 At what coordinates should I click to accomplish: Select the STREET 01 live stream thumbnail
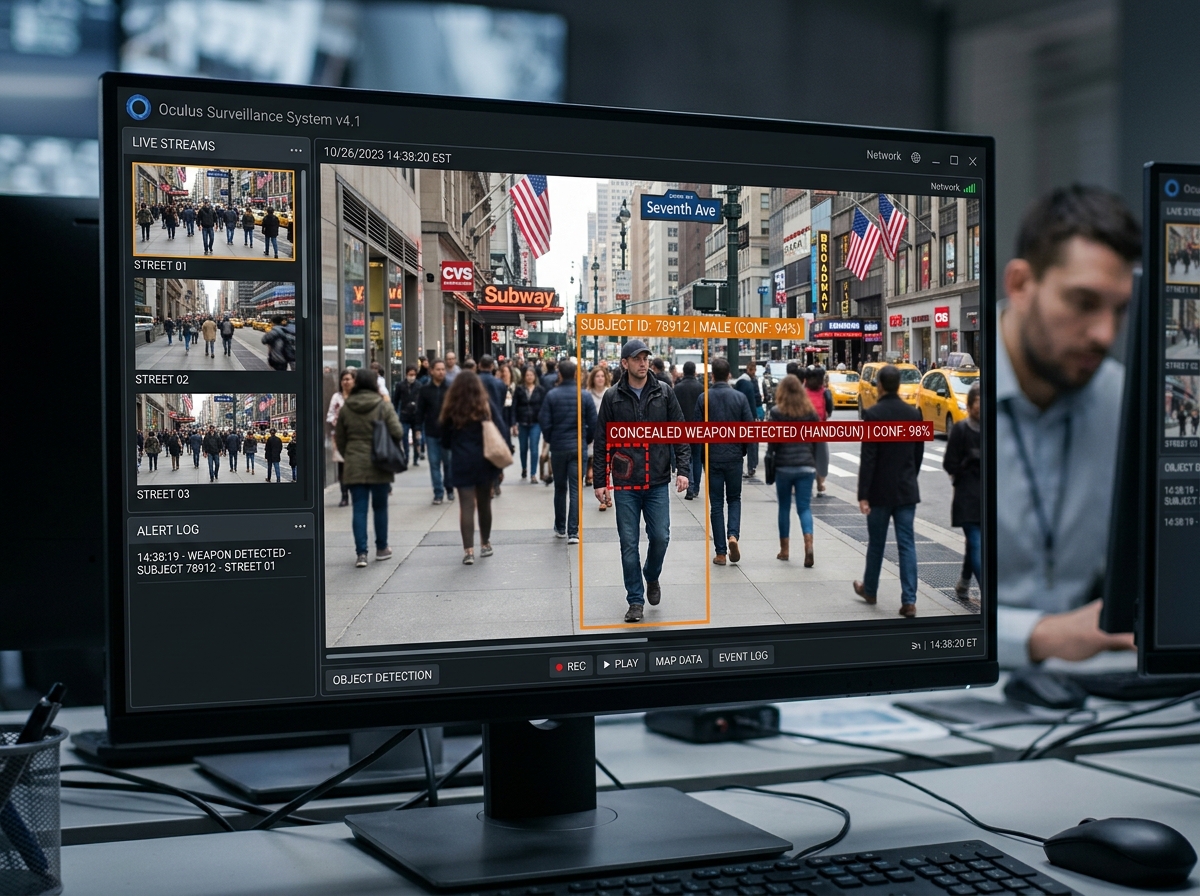(214, 211)
